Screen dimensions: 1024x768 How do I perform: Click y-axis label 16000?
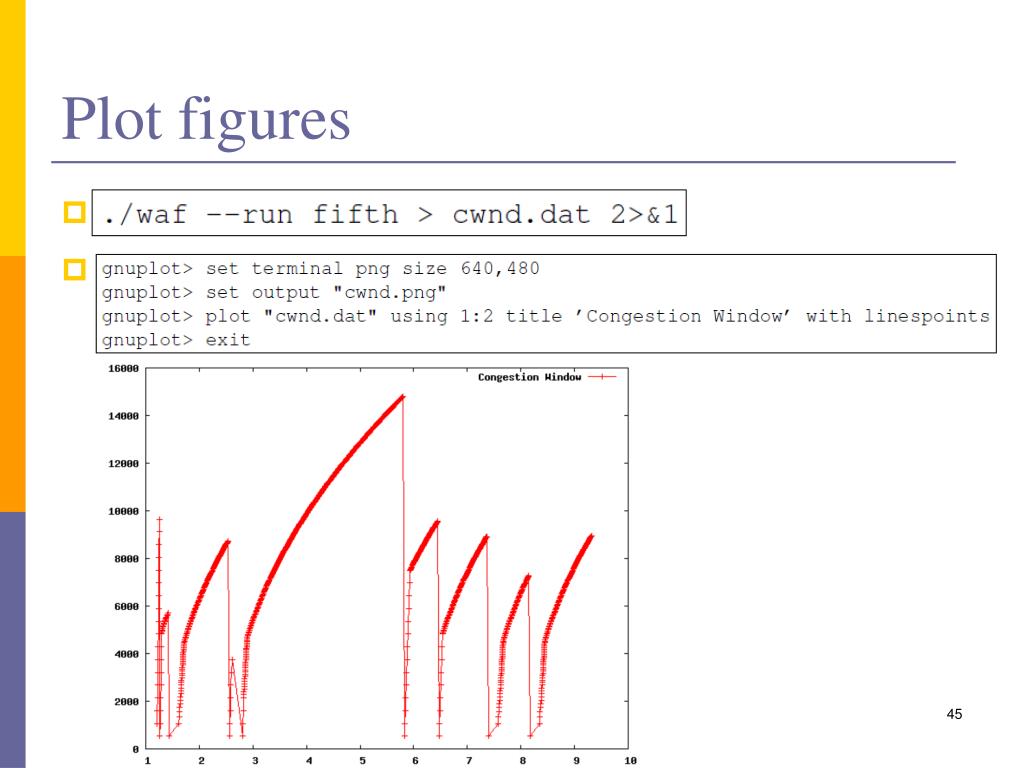(123, 368)
